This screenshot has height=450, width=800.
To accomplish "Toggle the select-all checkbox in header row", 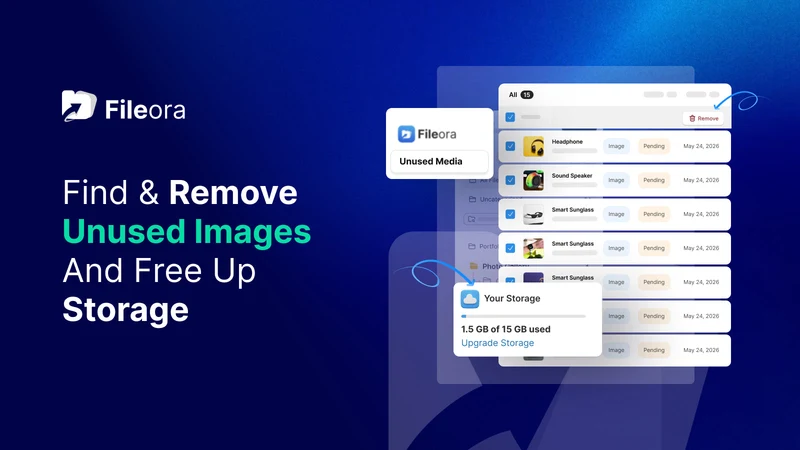I will [510, 117].
